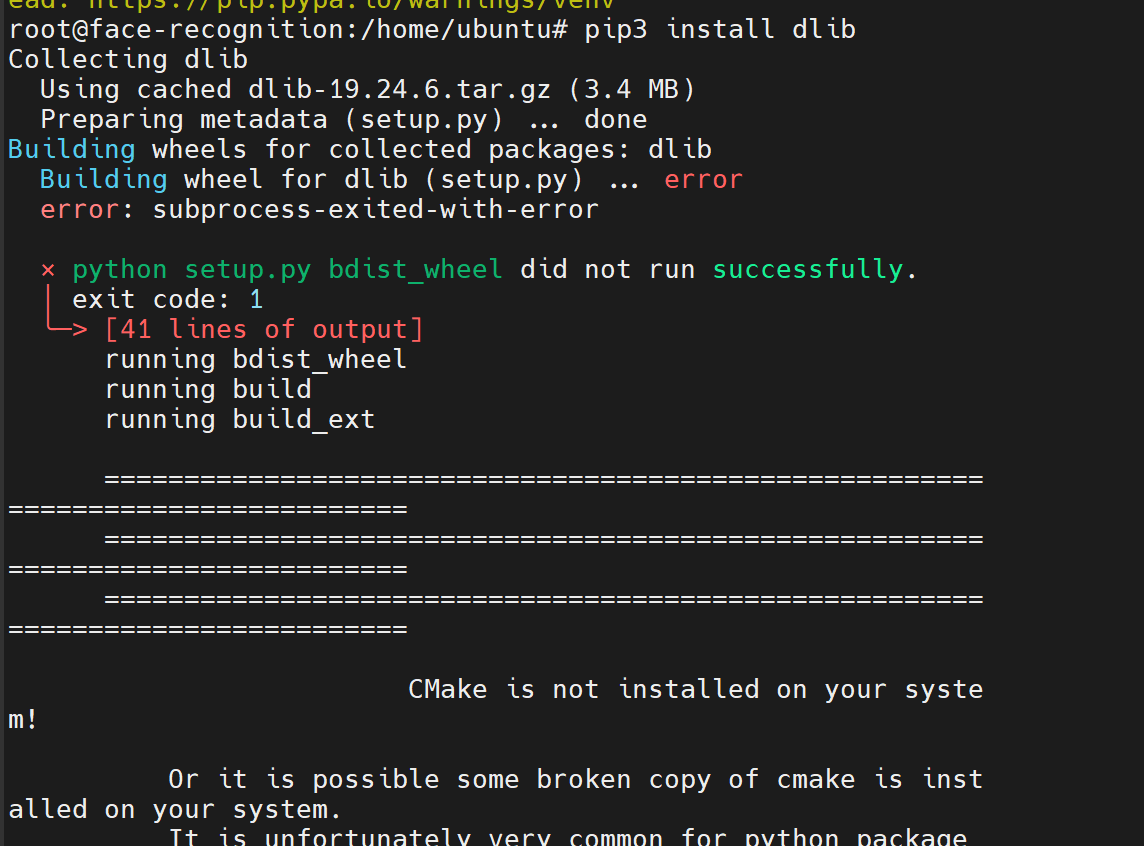Click the red [41 lines of output] text
The width and height of the screenshot is (1144, 846).
pos(264,329)
